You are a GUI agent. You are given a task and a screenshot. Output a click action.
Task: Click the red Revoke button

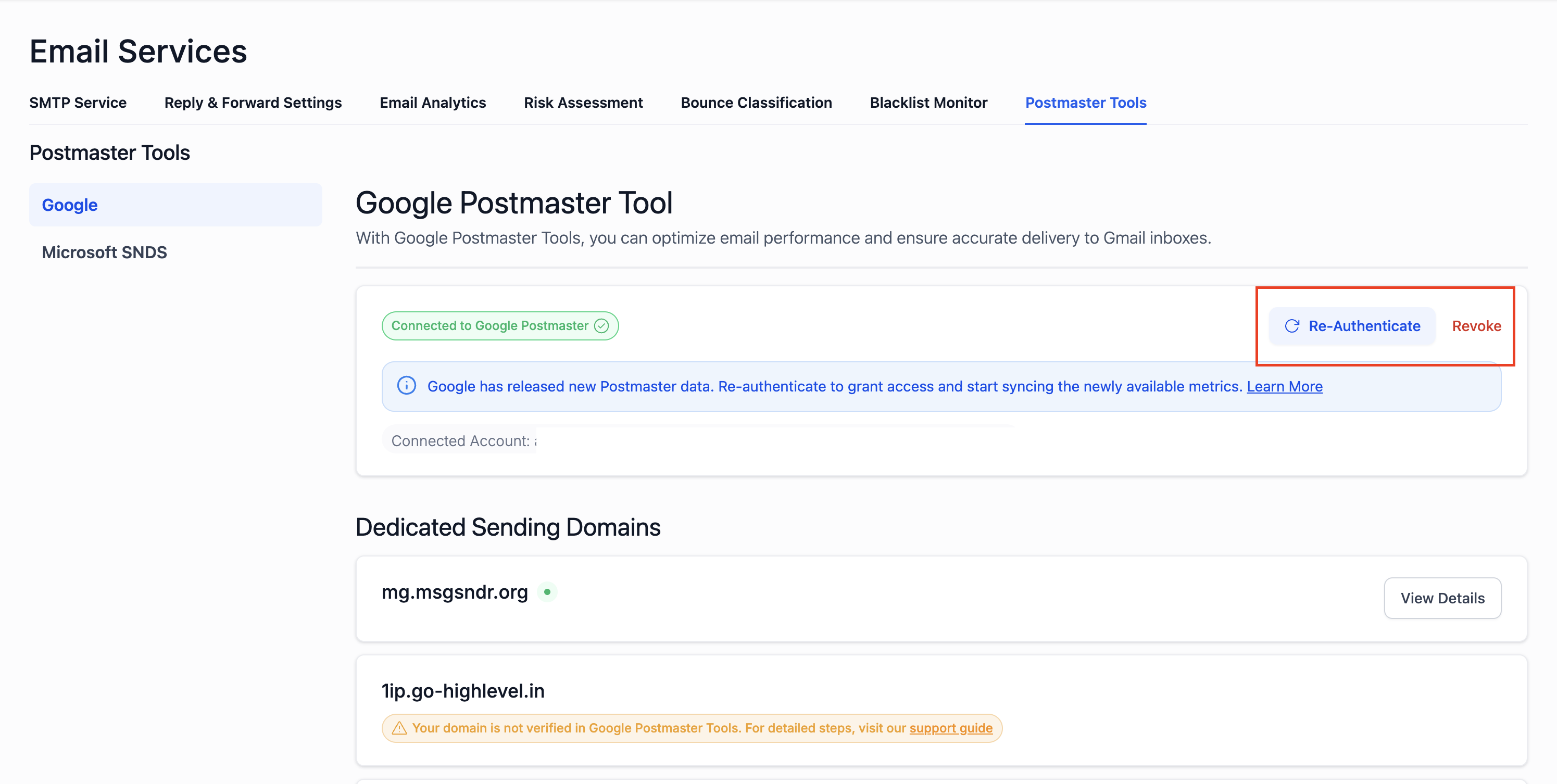1476,326
